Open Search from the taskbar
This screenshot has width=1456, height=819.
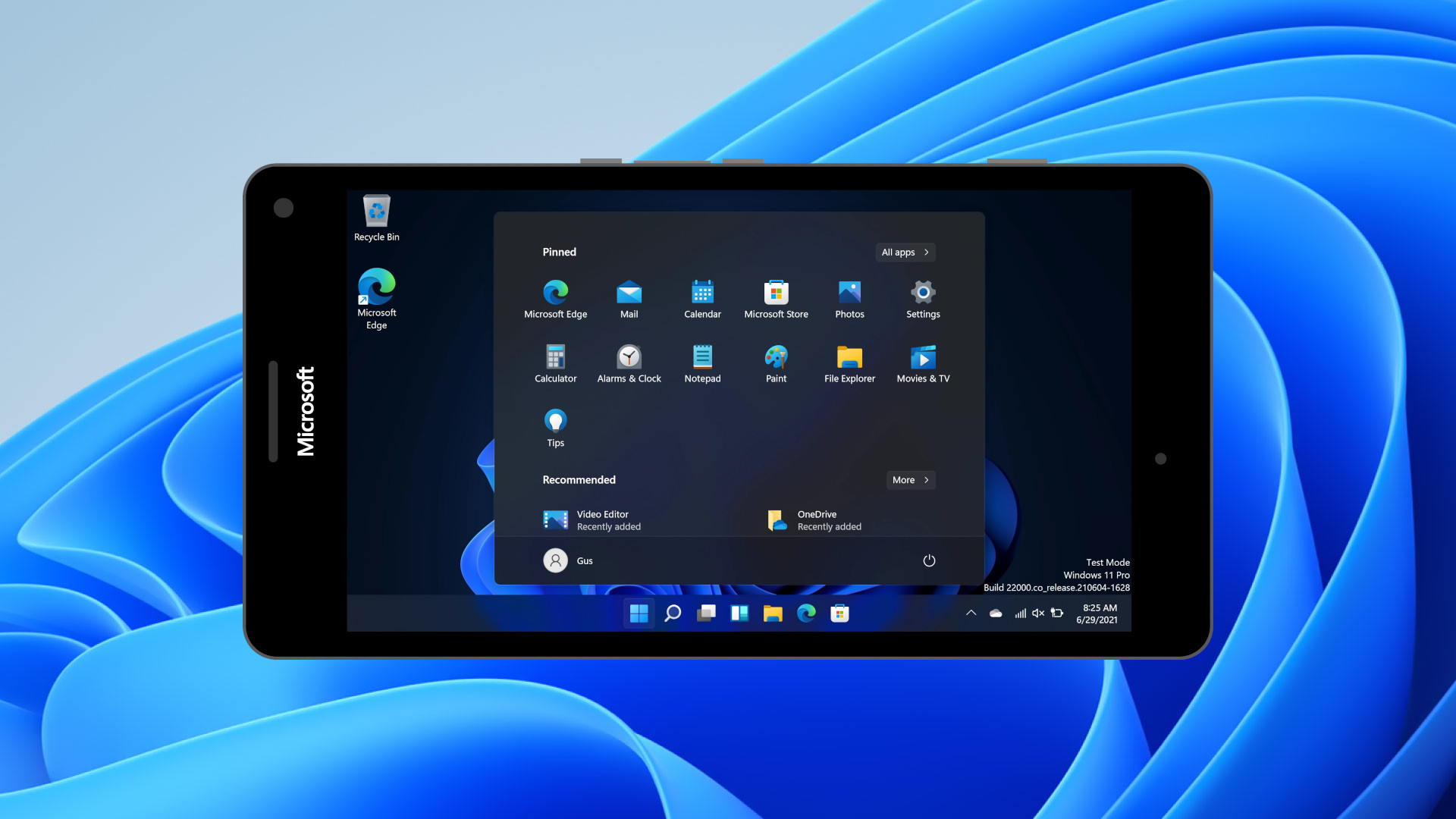tap(672, 613)
